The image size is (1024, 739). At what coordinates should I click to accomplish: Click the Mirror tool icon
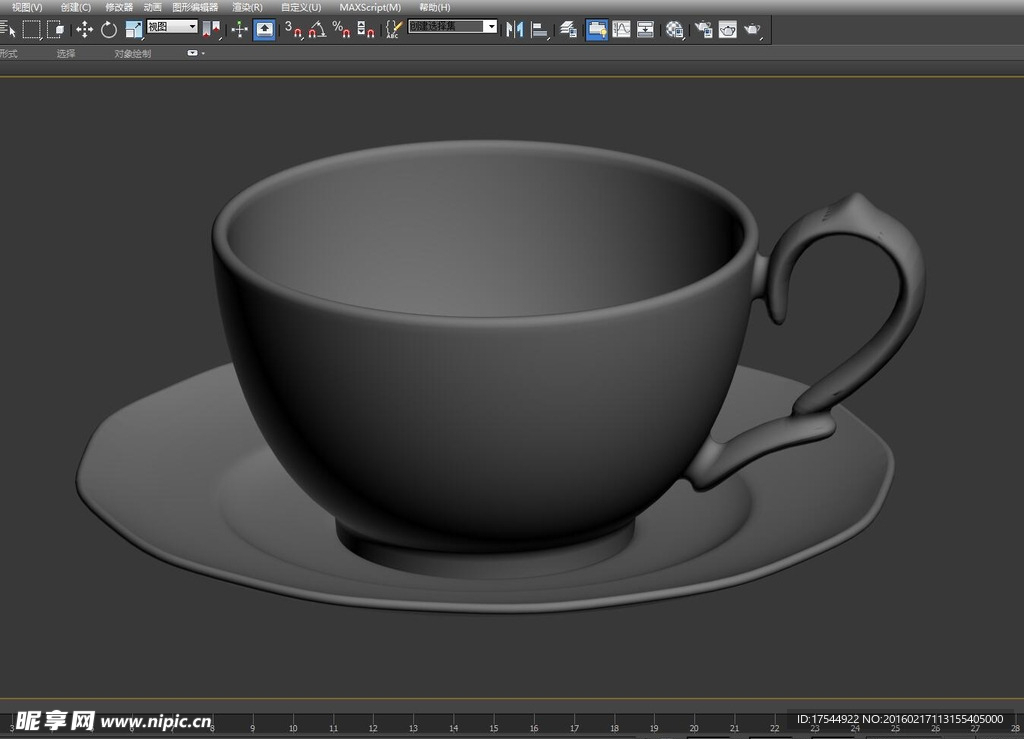(515, 29)
